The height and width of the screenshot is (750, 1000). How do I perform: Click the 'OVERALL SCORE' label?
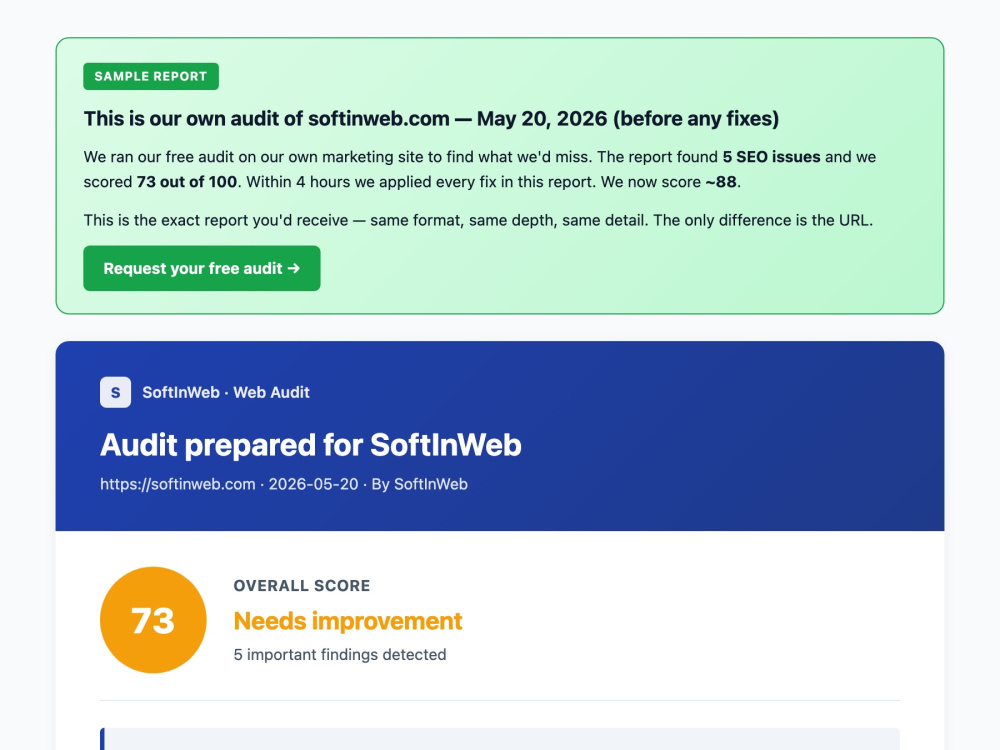click(302, 585)
